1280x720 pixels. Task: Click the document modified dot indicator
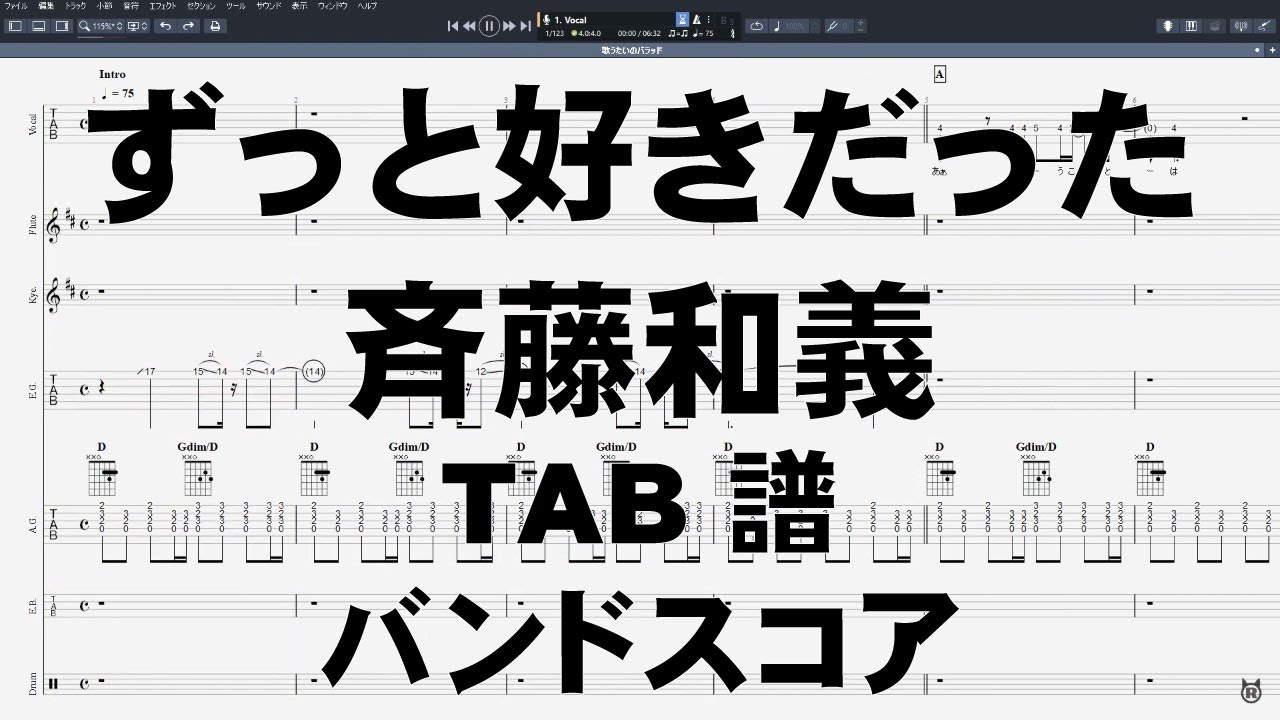coord(1257,49)
